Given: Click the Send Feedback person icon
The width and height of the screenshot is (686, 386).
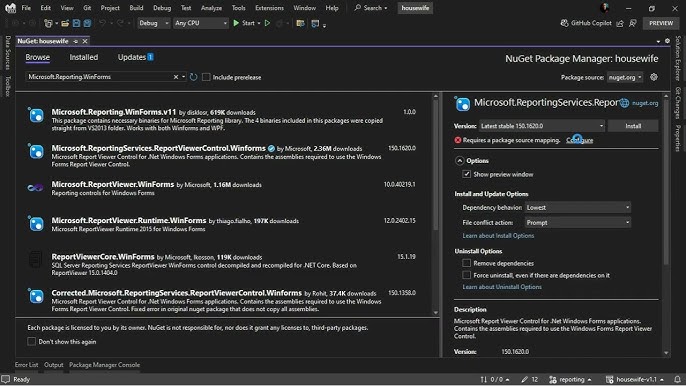Looking at the screenshot, I should tap(633, 23).
